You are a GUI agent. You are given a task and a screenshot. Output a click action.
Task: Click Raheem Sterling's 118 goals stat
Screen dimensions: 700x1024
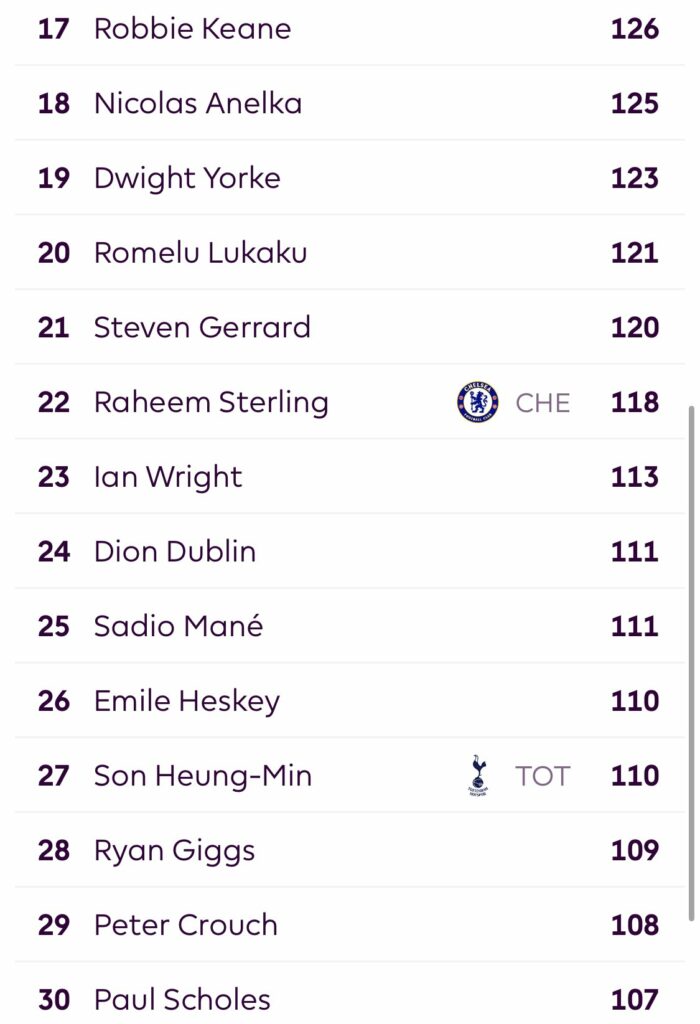tap(635, 403)
